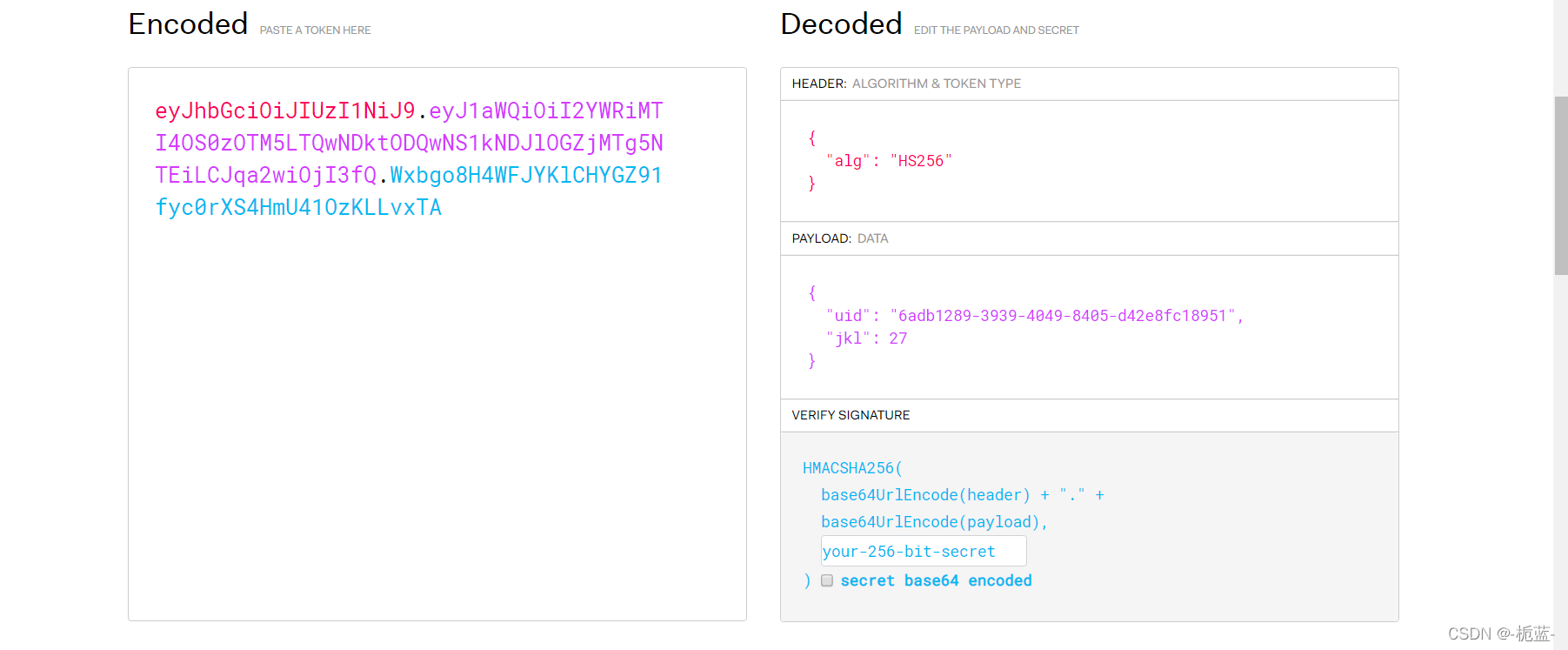The image size is (1568, 650).
Task: Select the HEADER: ALGORITHM & TOKEN TYPE label
Action: tap(906, 84)
